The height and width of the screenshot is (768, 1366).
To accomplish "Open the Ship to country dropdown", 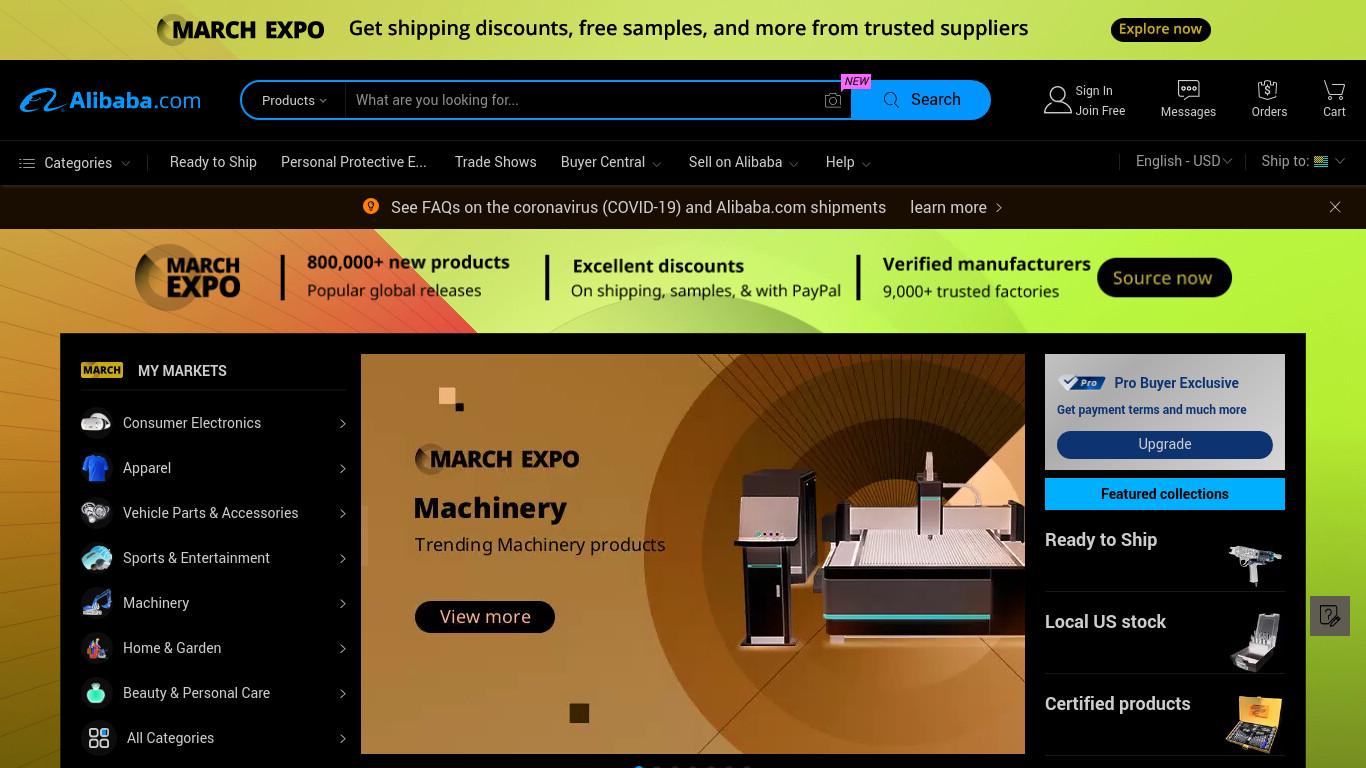I will 1303,161.
